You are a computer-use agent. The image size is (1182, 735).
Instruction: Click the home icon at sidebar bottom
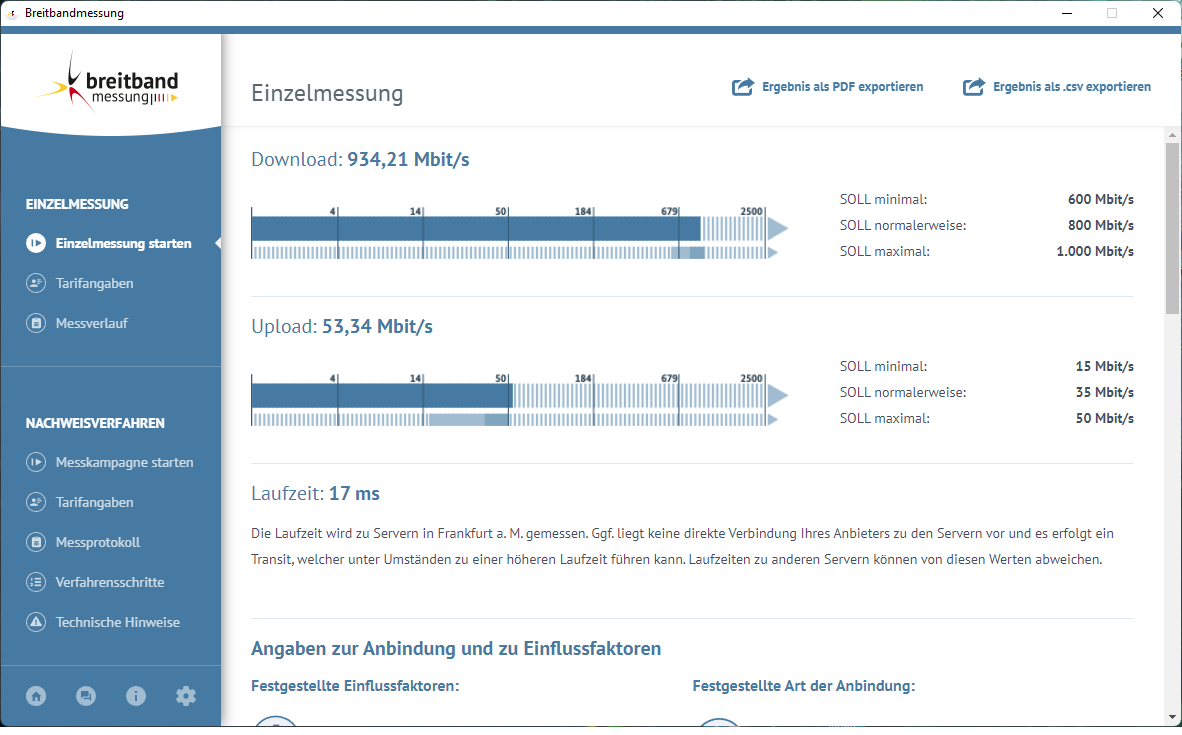click(x=36, y=696)
